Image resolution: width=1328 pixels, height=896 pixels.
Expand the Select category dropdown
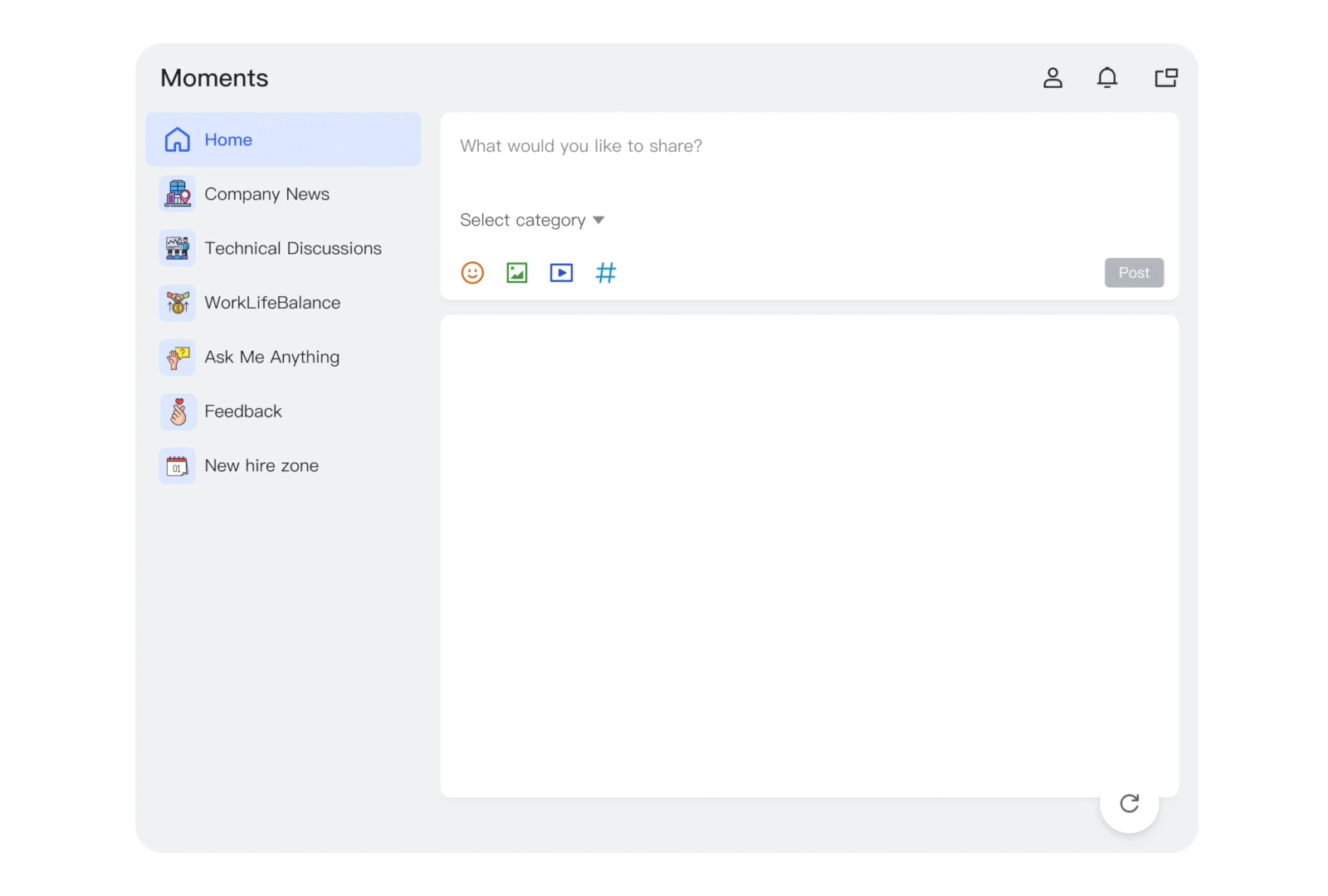532,220
